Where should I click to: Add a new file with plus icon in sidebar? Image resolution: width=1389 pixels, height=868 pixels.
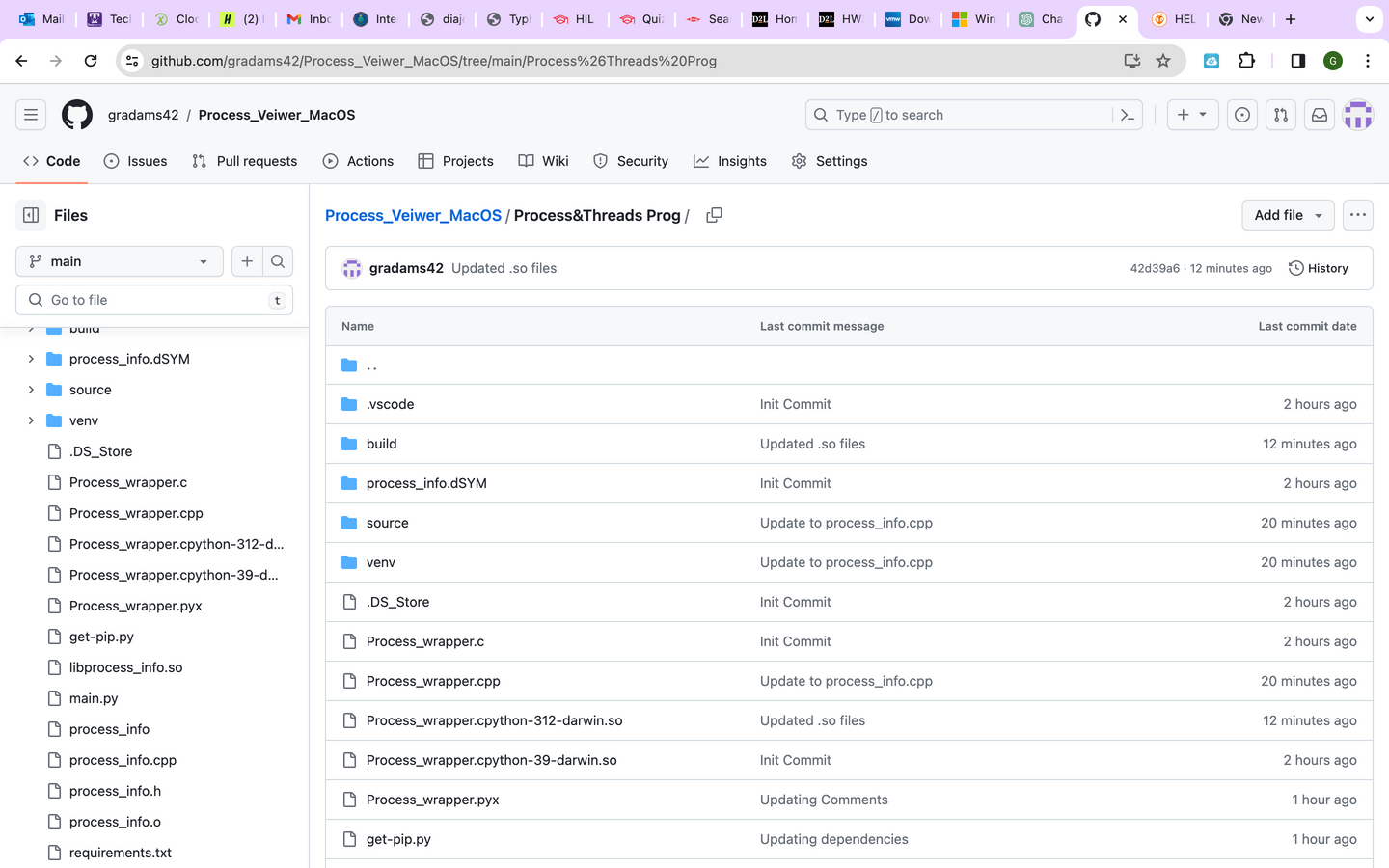[247, 261]
